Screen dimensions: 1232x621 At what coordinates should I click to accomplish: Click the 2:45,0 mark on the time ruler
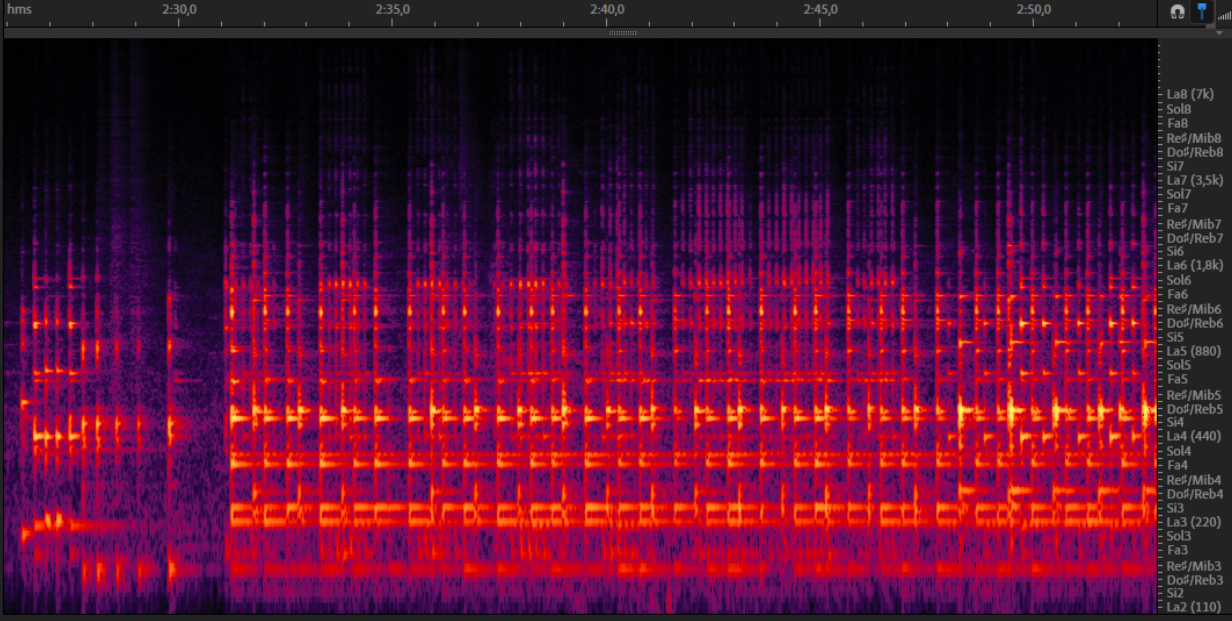pyautogui.click(x=820, y=10)
